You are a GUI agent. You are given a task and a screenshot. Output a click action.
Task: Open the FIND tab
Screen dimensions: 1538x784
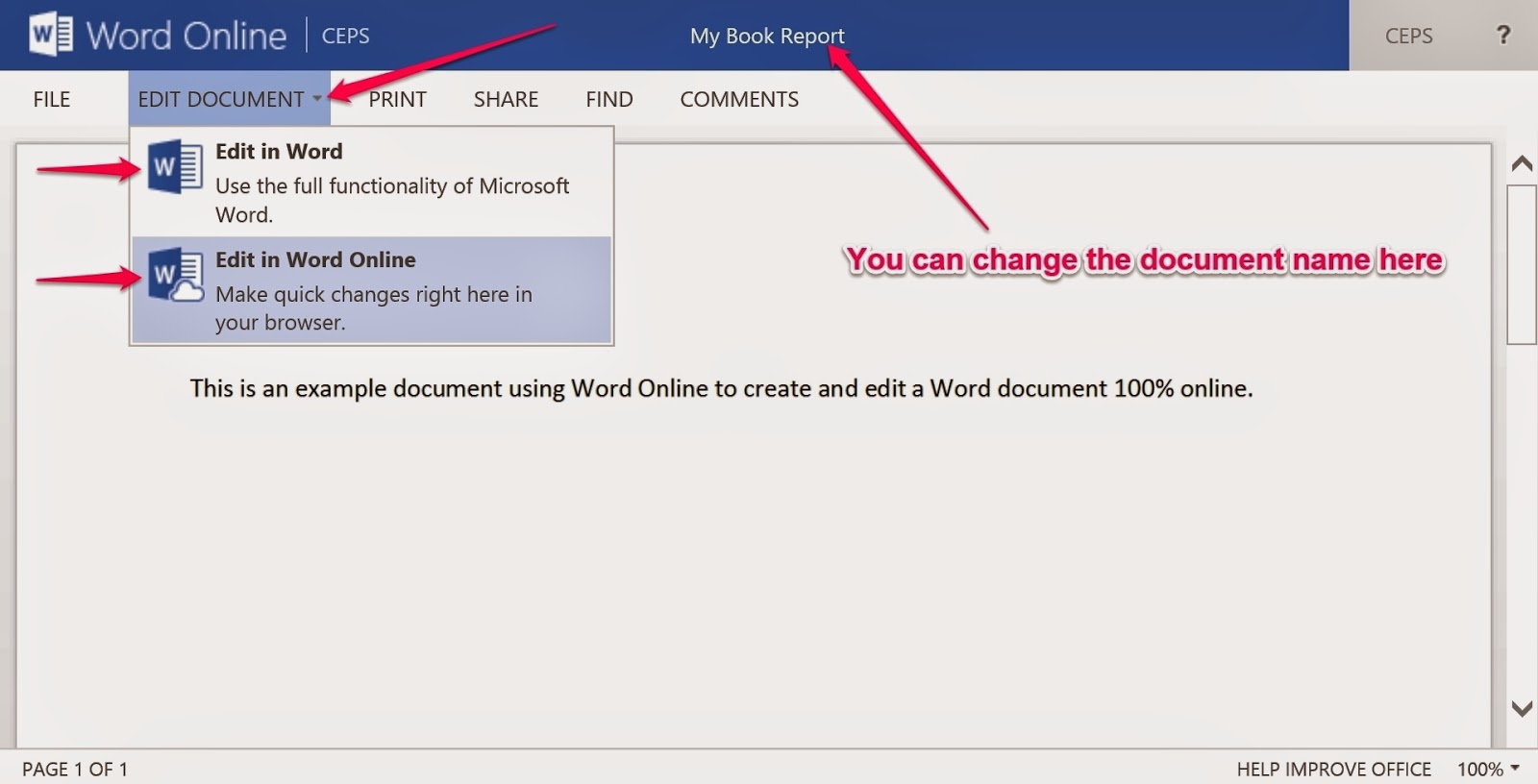click(x=609, y=99)
